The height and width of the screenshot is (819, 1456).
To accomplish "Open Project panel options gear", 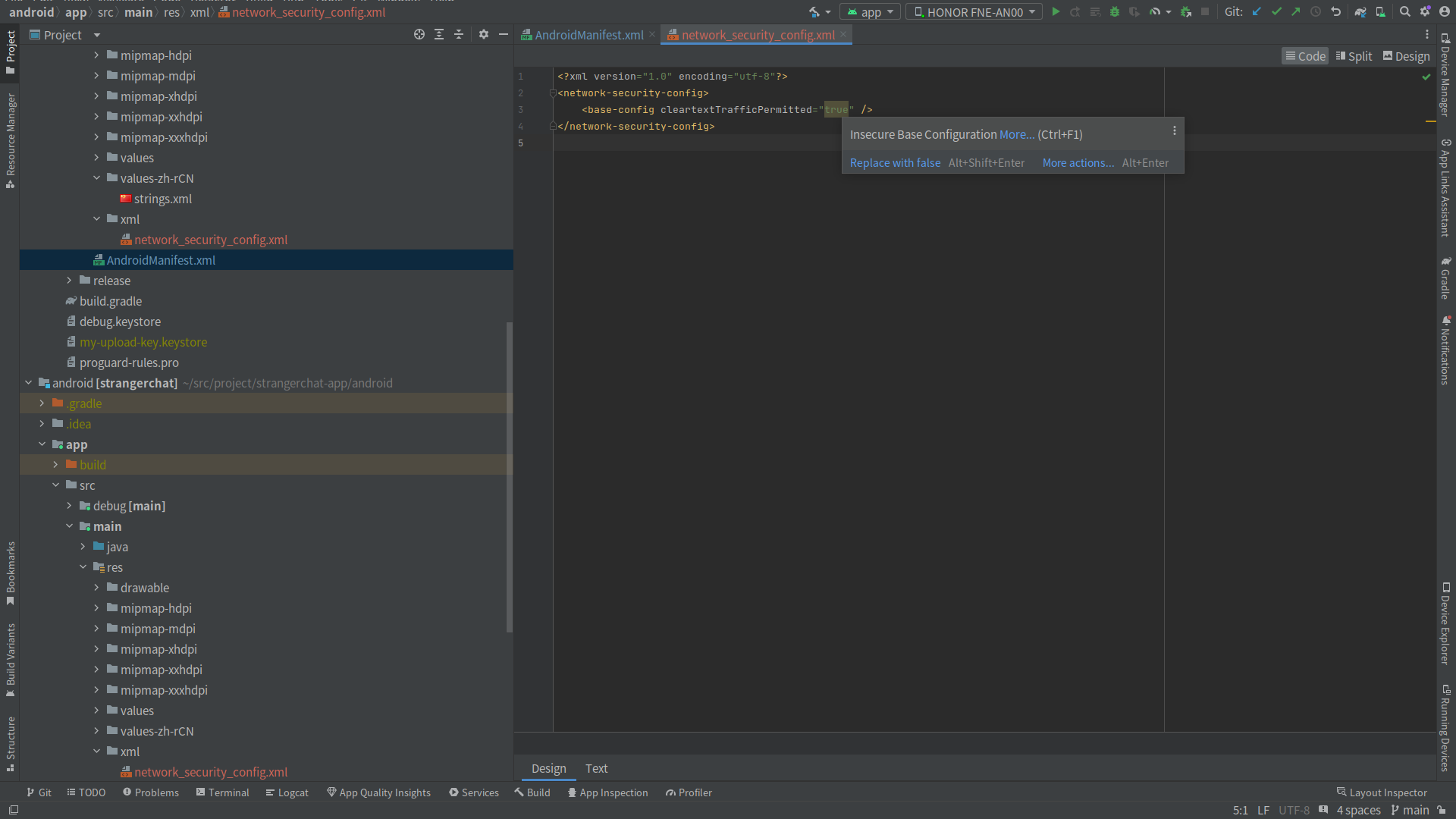I will 484,35.
